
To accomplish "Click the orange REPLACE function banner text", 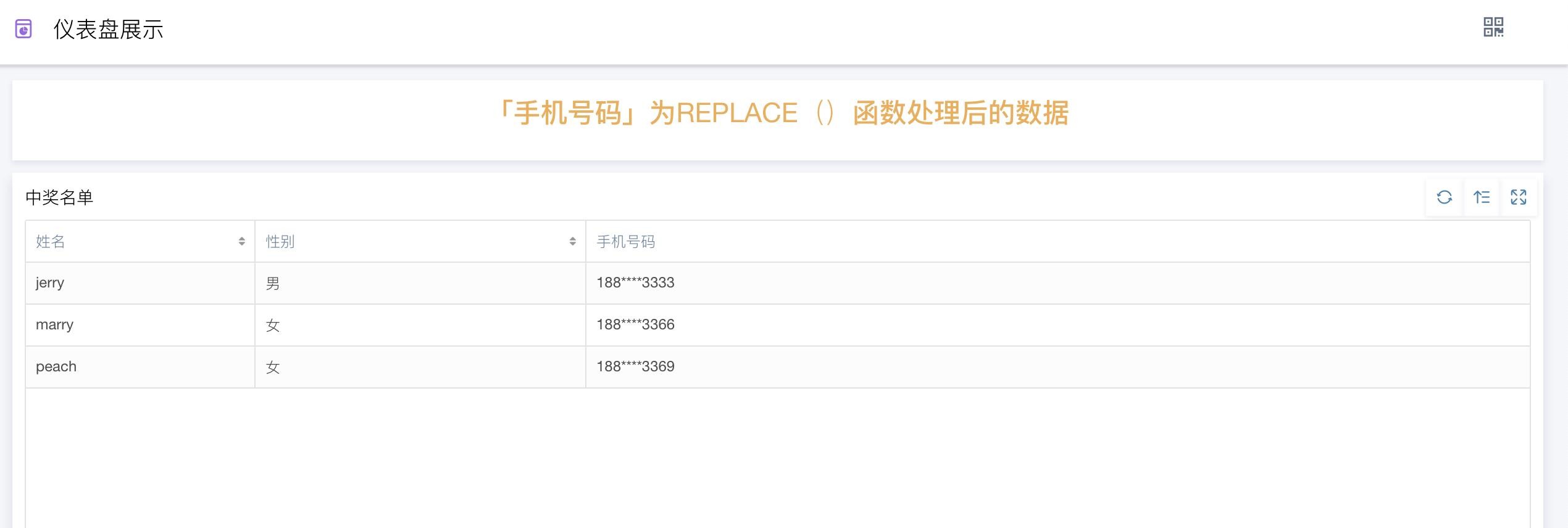I will [x=783, y=113].
